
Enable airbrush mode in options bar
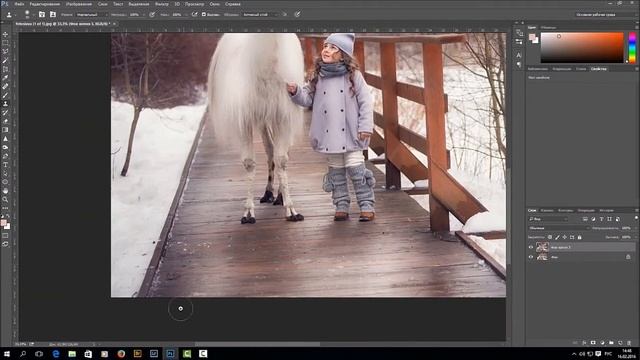tap(194, 14)
